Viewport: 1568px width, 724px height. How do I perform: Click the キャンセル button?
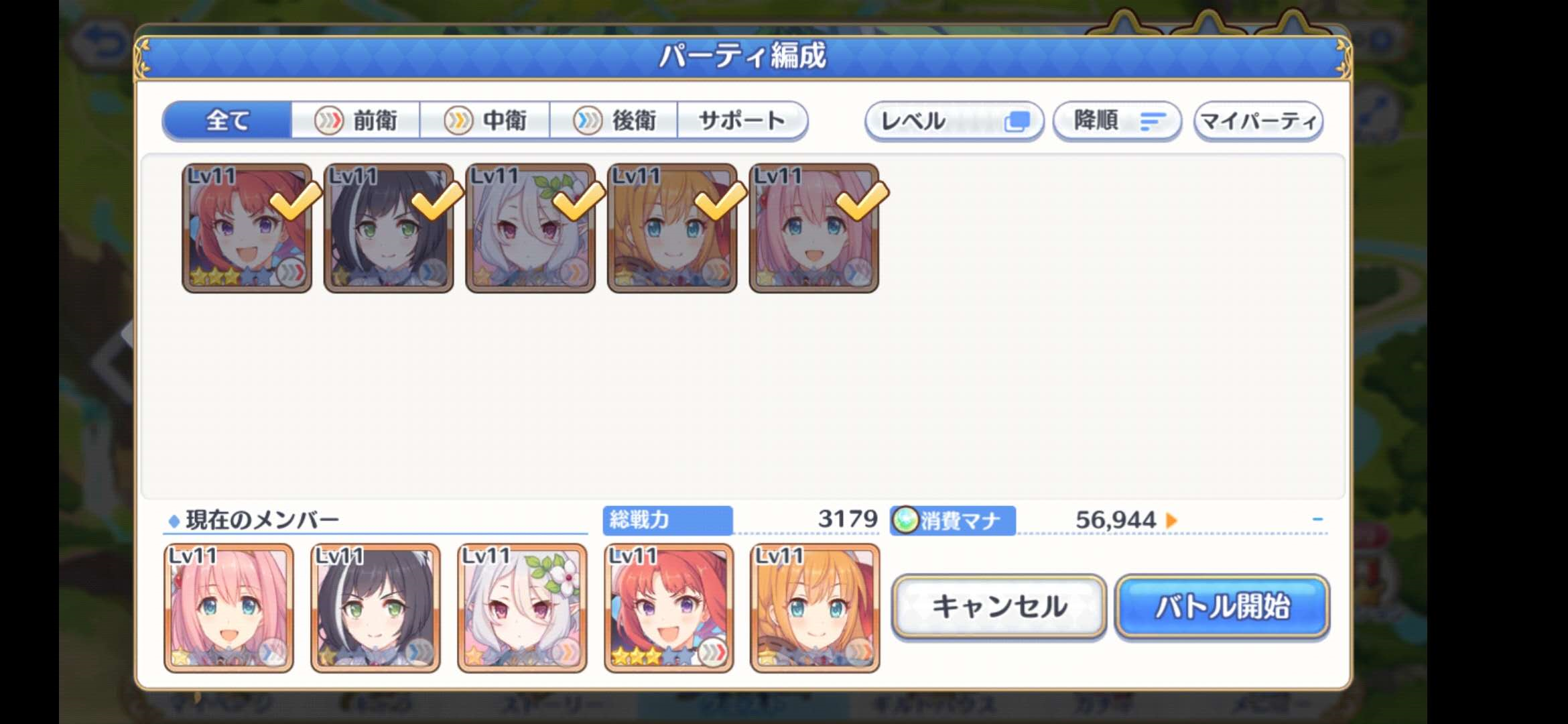click(999, 607)
